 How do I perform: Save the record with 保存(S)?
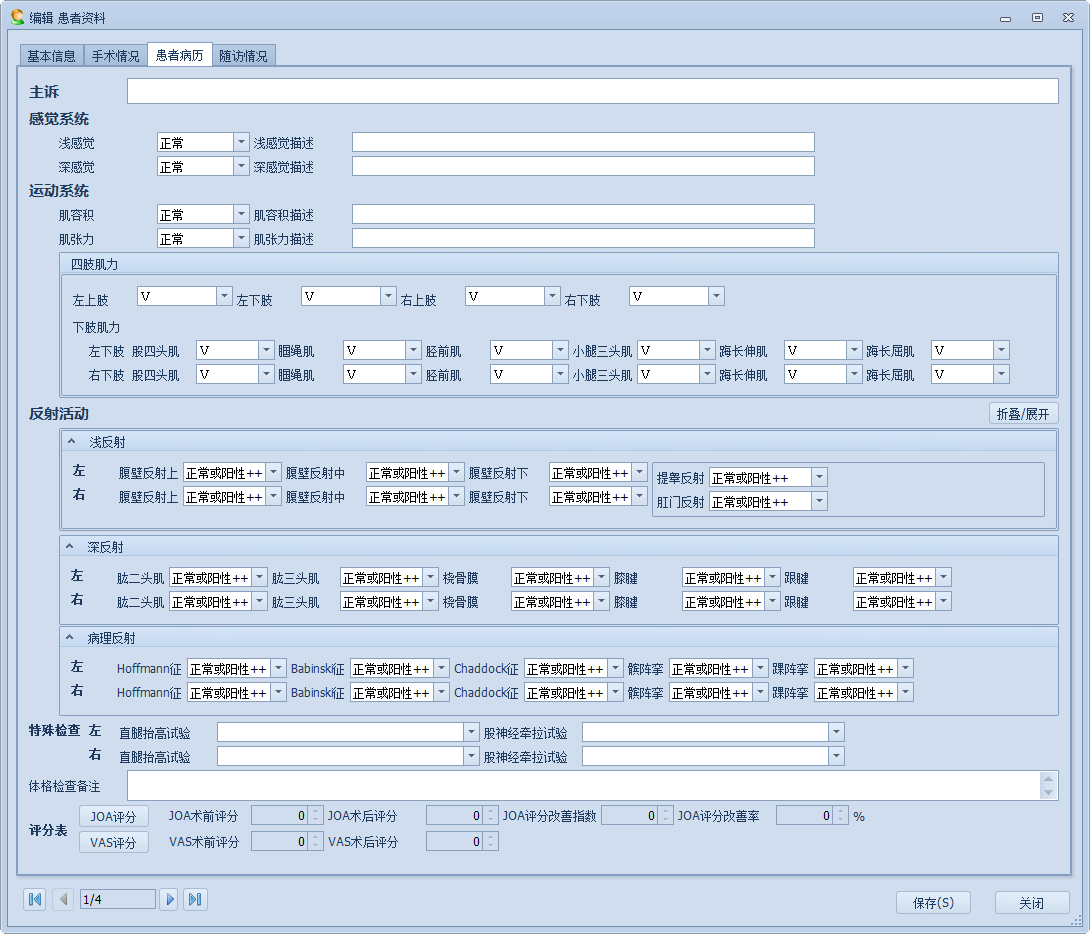(933, 902)
